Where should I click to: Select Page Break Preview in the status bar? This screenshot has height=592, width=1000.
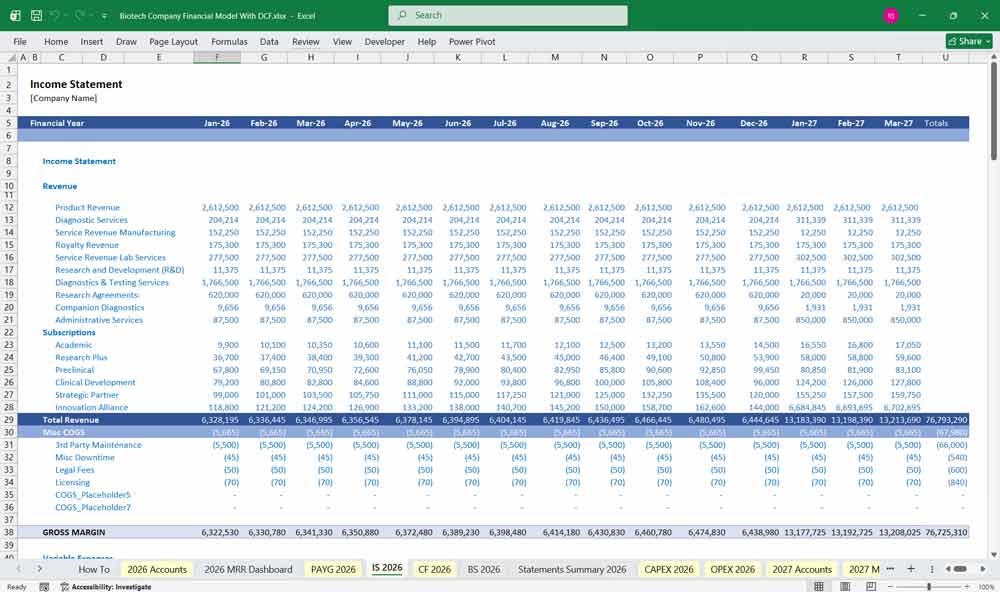(x=871, y=585)
